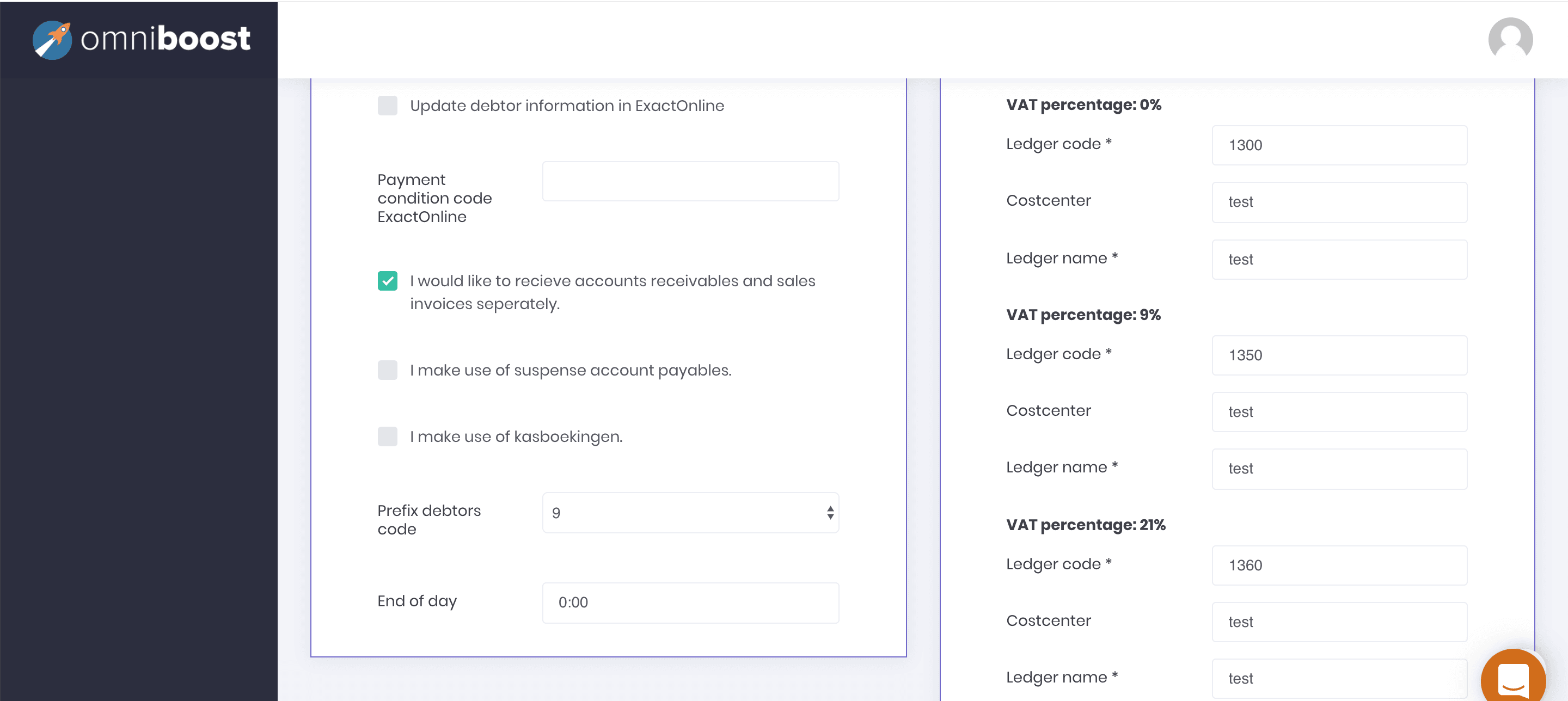The height and width of the screenshot is (701, 1568).
Task: Click the Omniboost rocket logo icon
Action: [x=52, y=40]
